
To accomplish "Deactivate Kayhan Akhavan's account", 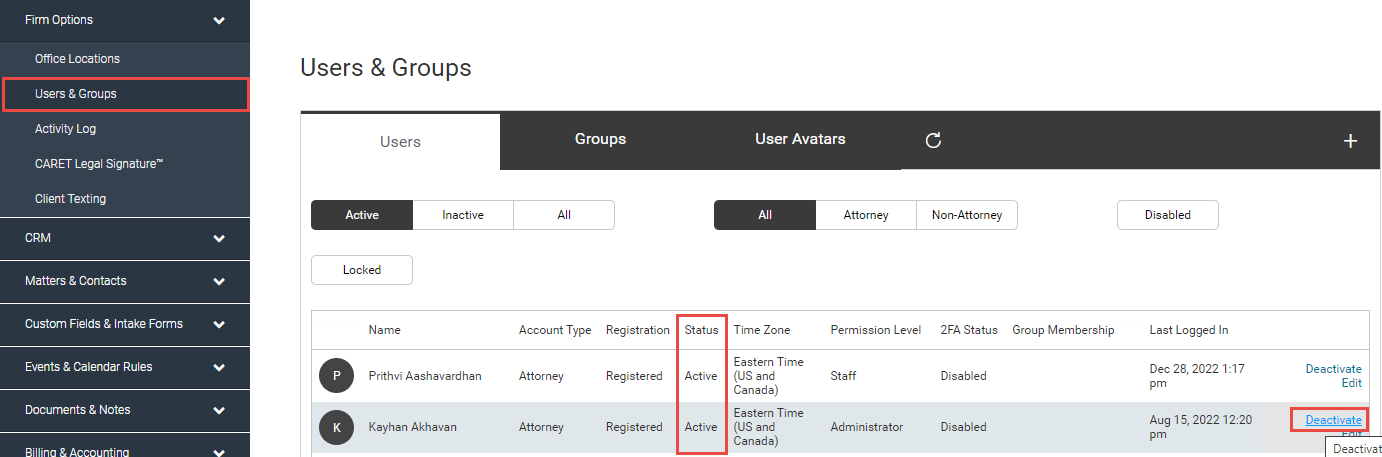I will pyautogui.click(x=1333, y=420).
